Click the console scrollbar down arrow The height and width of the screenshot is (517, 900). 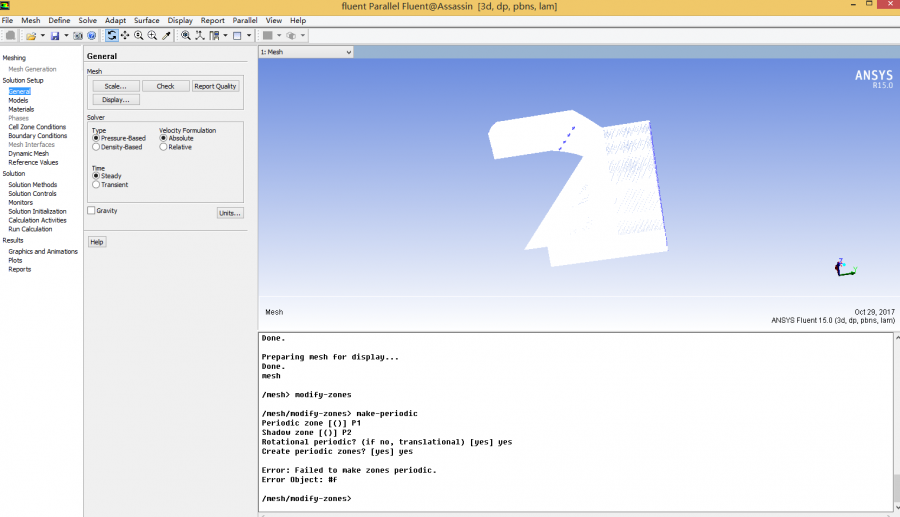[897, 507]
